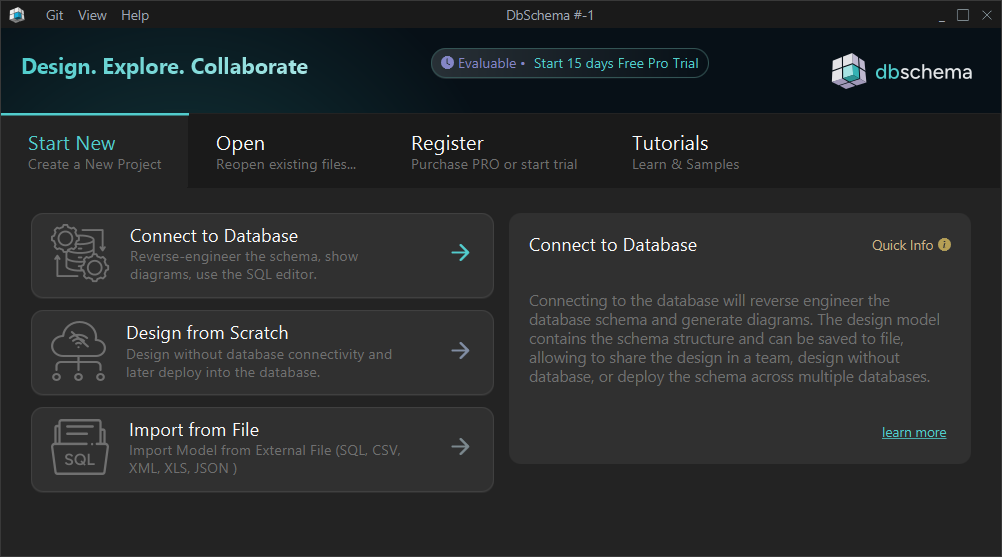
Task: Switch to the Open tab
Action: pos(285,152)
